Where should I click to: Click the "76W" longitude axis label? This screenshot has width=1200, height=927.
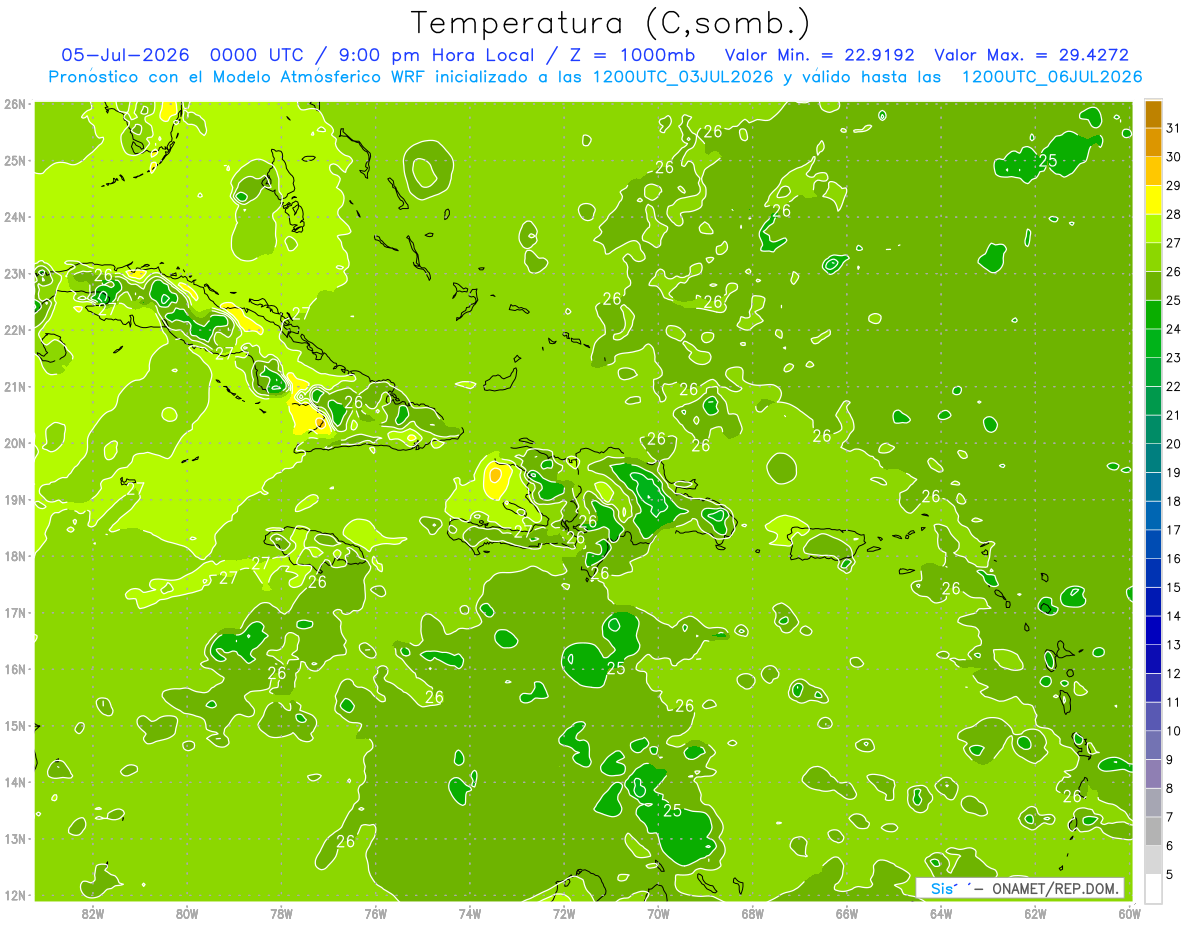pyautogui.click(x=375, y=914)
